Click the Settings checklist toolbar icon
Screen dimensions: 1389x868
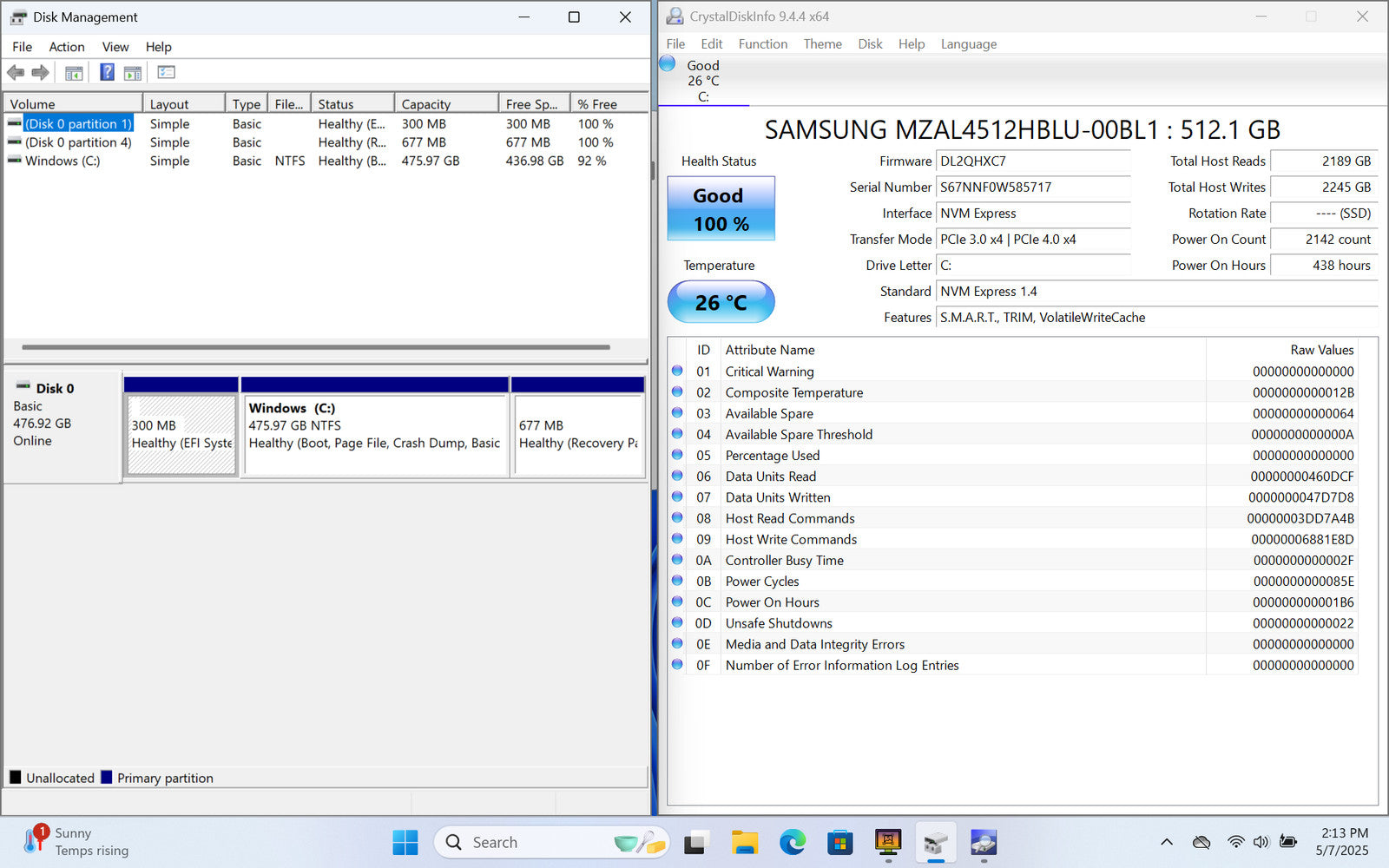[167, 72]
